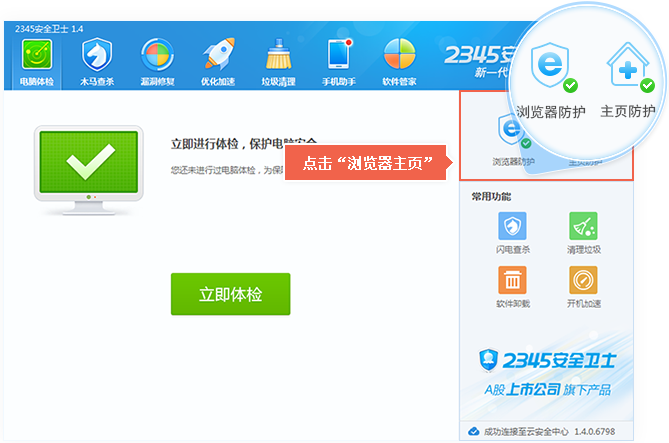Click 闪电查杀 blue shield icon
Image resolution: width=669 pixels, height=443 pixels.
pos(512,226)
